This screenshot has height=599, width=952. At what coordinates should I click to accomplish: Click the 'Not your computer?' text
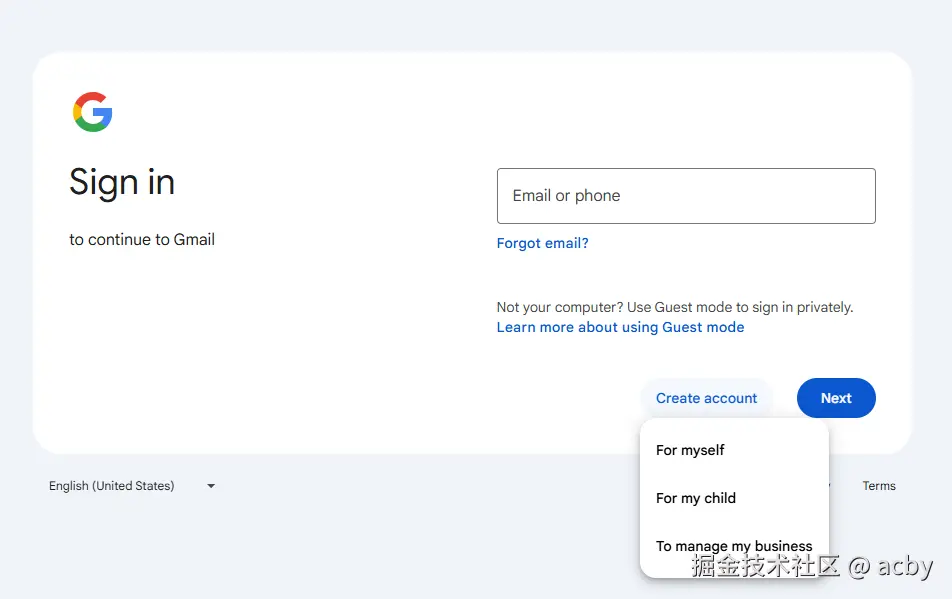tap(559, 307)
